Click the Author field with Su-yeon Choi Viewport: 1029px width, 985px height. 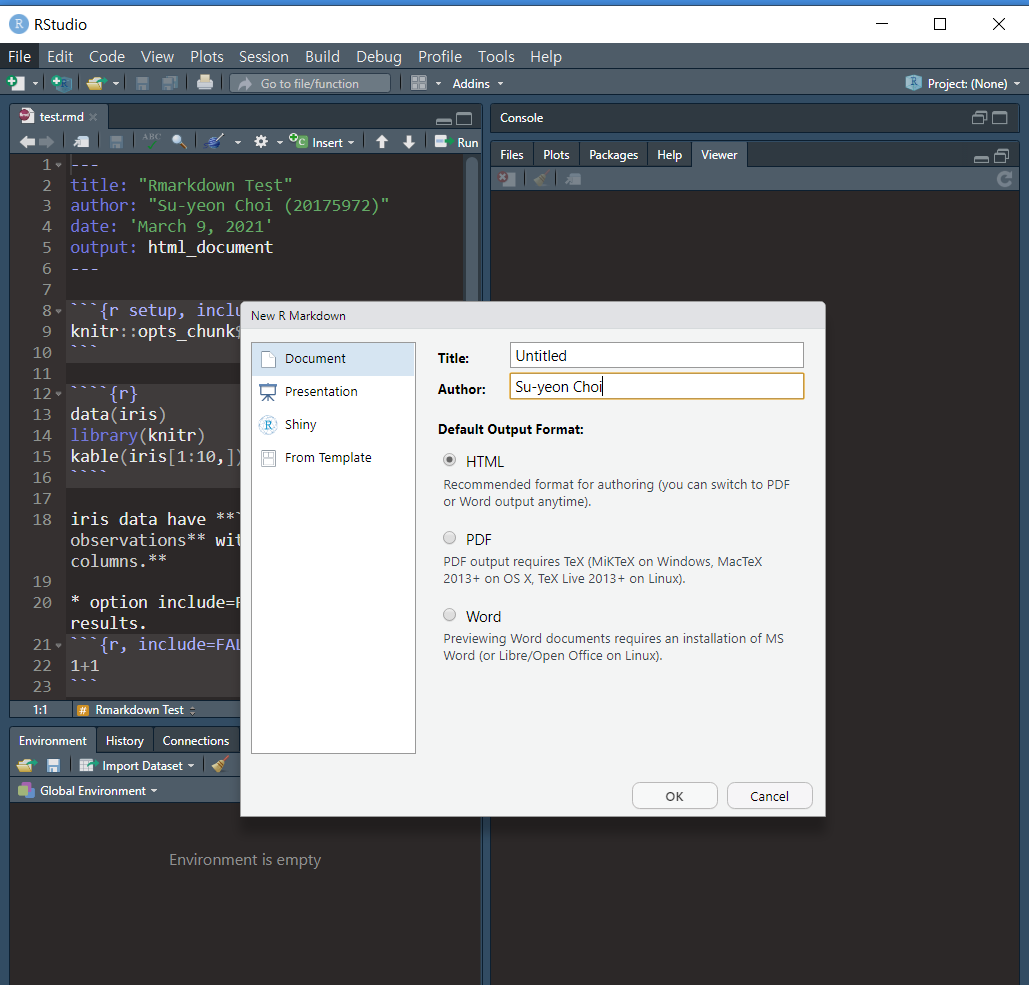click(656, 386)
